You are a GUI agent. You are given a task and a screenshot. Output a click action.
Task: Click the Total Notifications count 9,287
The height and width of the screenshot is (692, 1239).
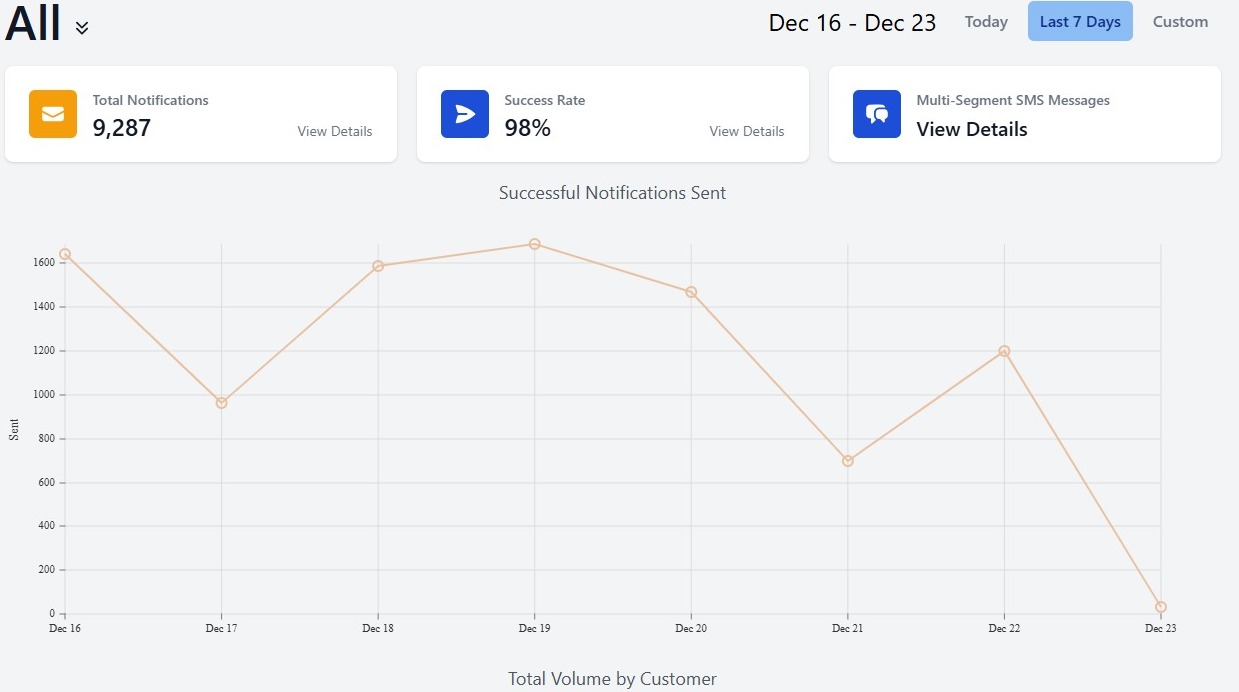tap(122, 128)
